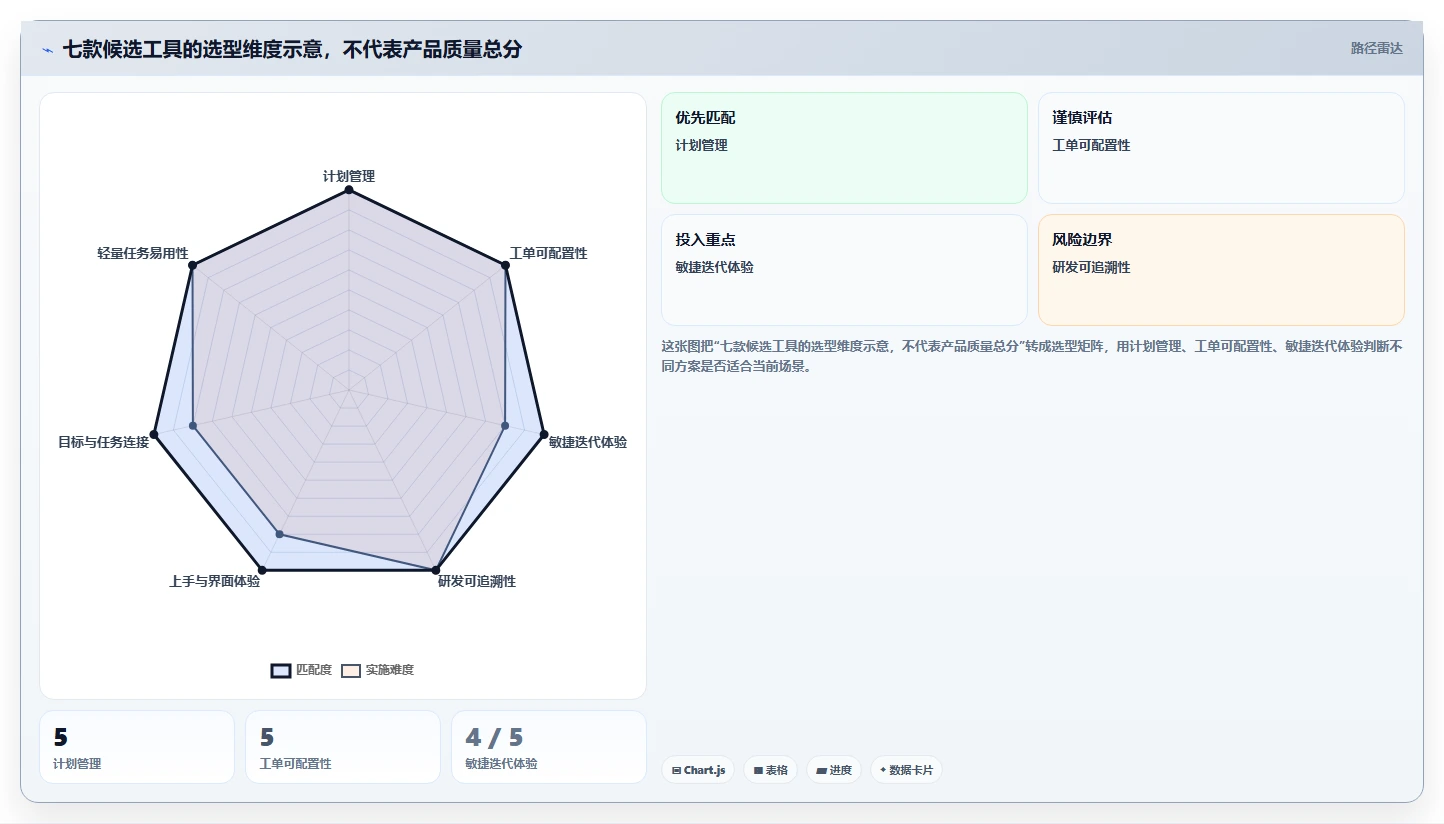This screenshot has width=1444, height=824.
Task: Open the 投入重点 card
Action: 844,270
